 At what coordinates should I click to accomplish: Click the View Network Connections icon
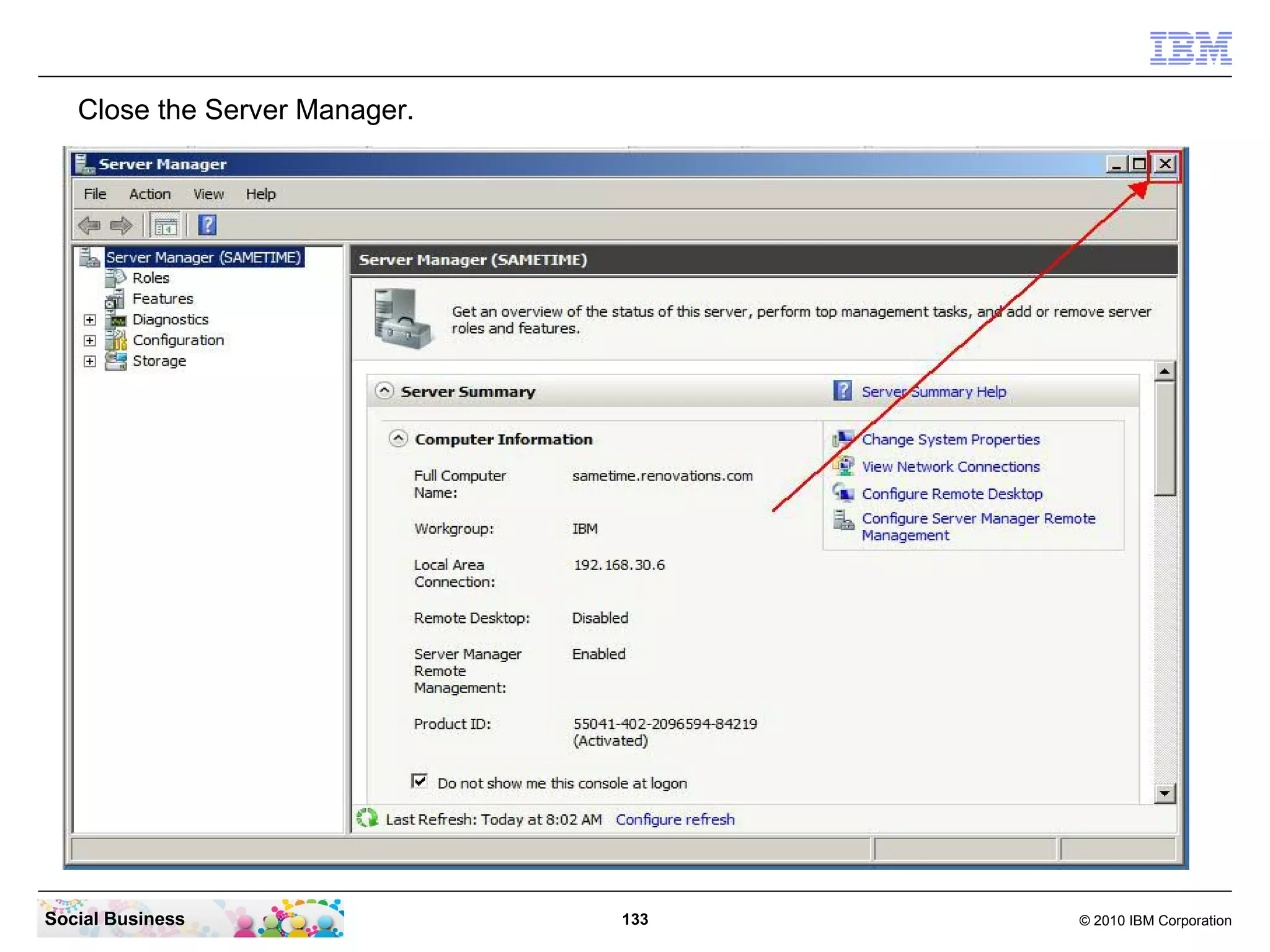pyautogui.click(x=843, y=466)
